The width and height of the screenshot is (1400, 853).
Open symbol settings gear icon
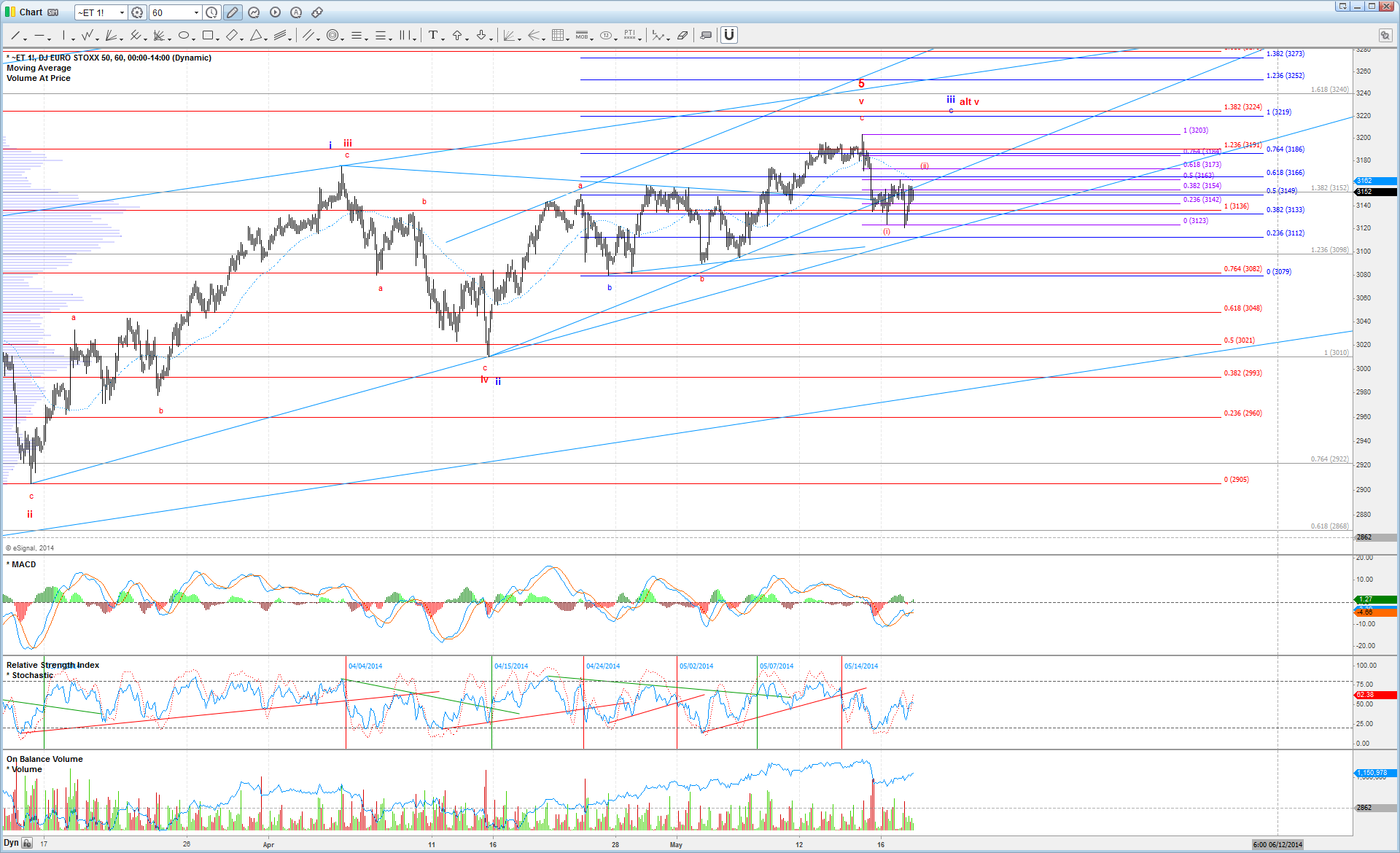(137, 12)
